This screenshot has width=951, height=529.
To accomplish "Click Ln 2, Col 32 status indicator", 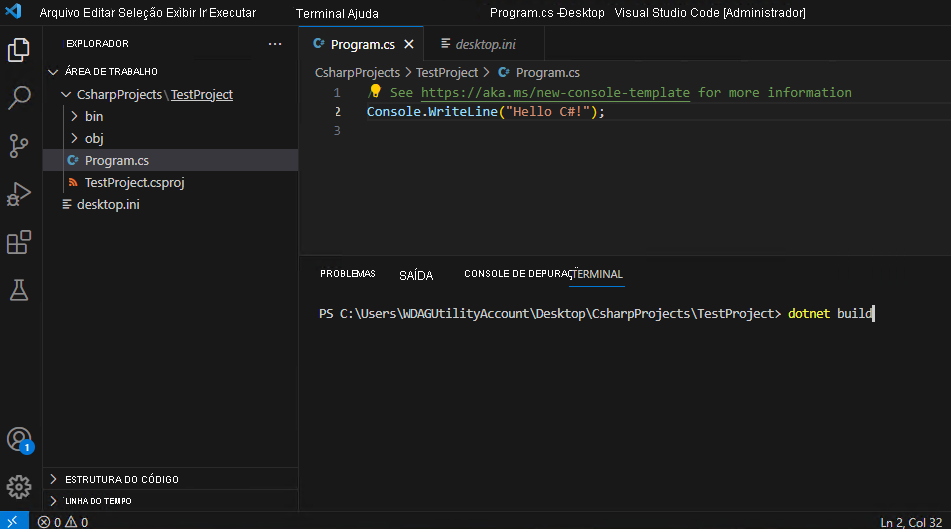I will point(911,522).
